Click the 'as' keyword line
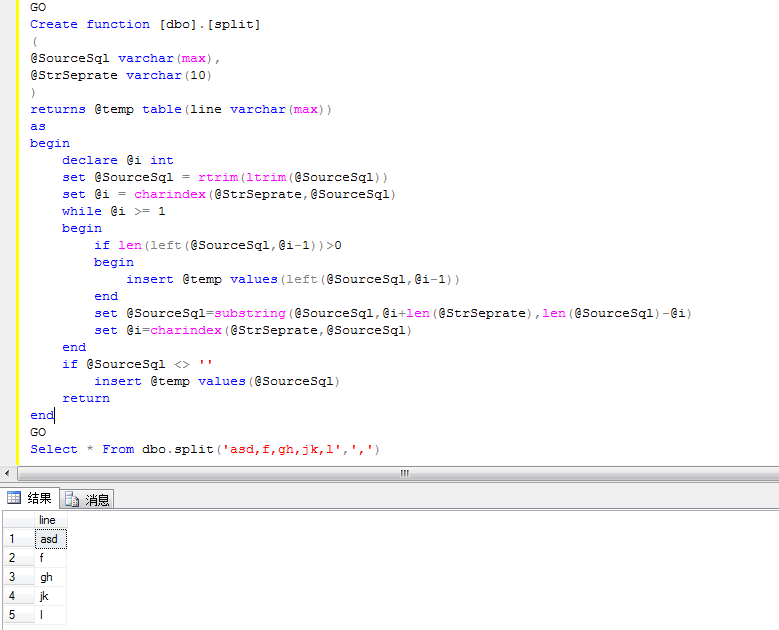Image resolution: width=779 pixels, height=630 pixels. click(x=38, y=126)
